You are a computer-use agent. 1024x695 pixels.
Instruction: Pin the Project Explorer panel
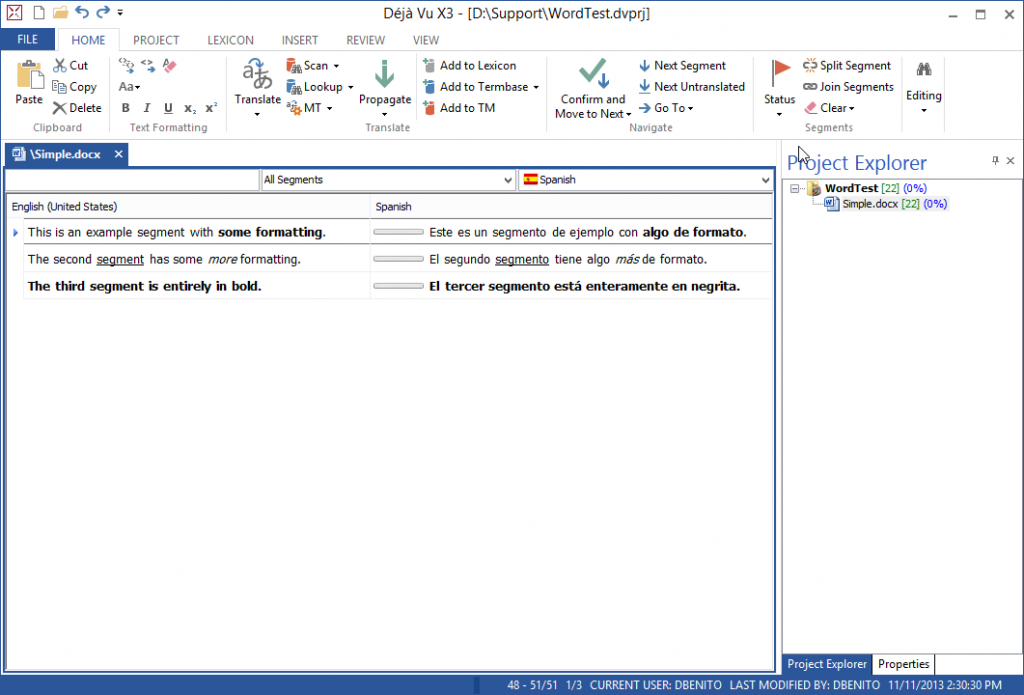[995, 160]
